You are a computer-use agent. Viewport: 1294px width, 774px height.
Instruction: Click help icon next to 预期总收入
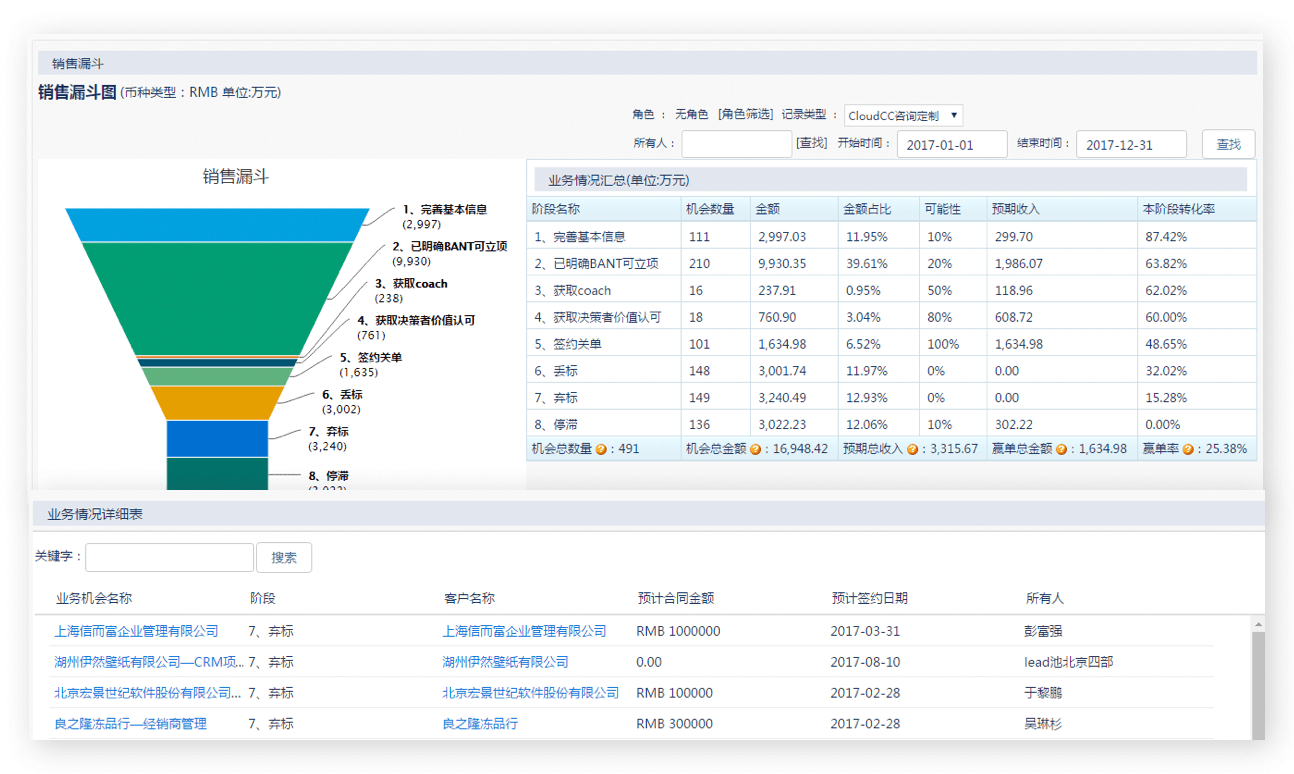click(912, 450)
